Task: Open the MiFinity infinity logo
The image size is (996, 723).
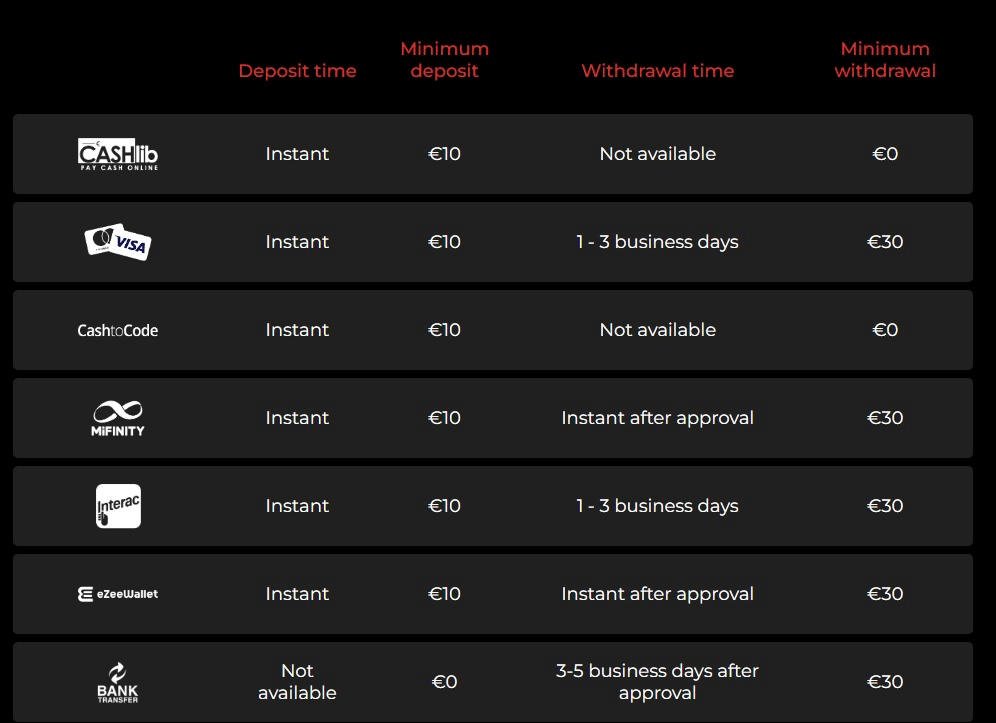Action: (118, 418)
